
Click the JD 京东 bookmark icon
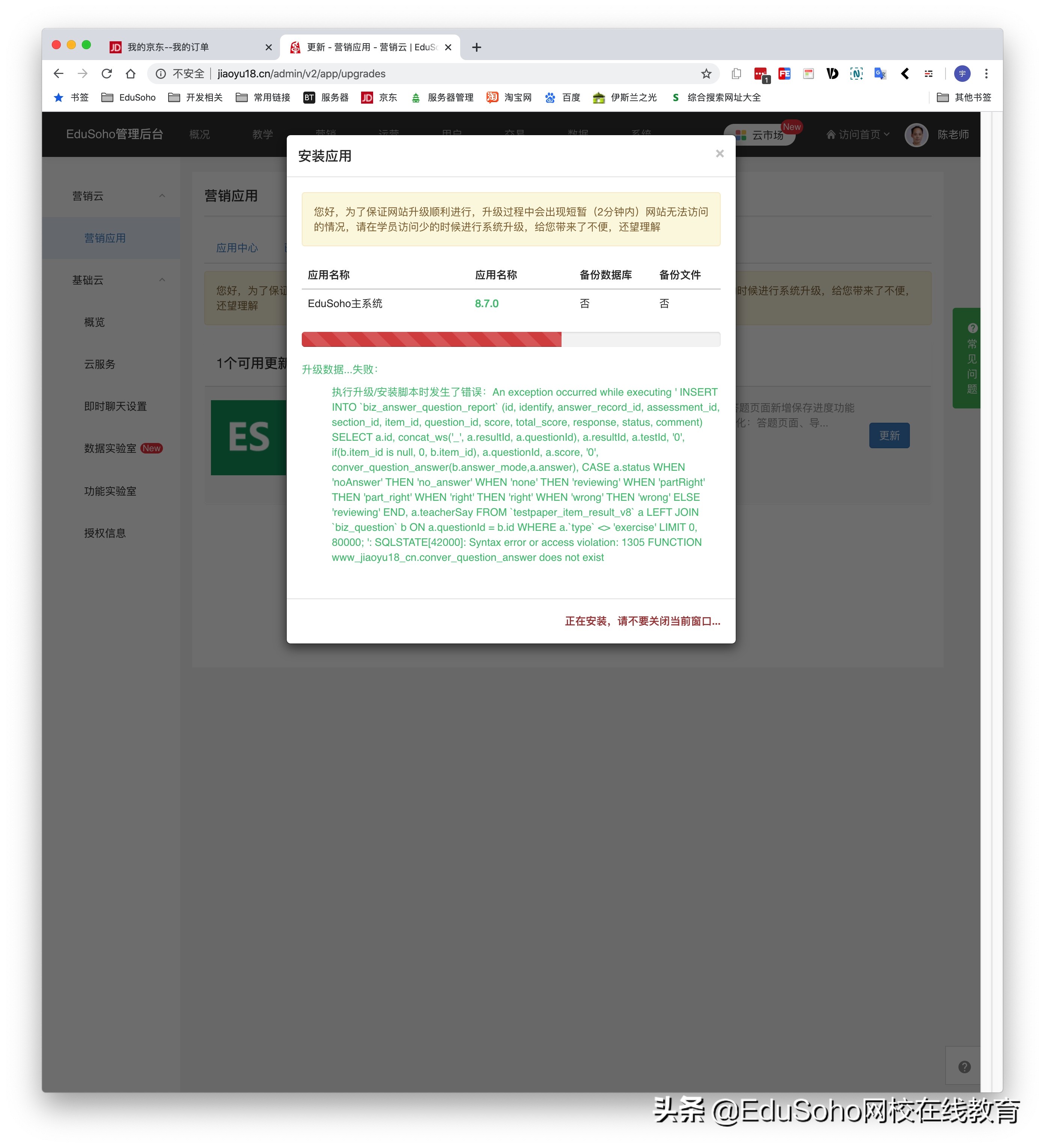point(367,97)
